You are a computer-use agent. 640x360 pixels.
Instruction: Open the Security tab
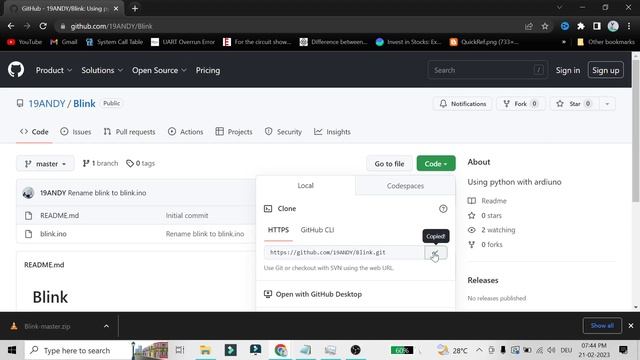283,131
